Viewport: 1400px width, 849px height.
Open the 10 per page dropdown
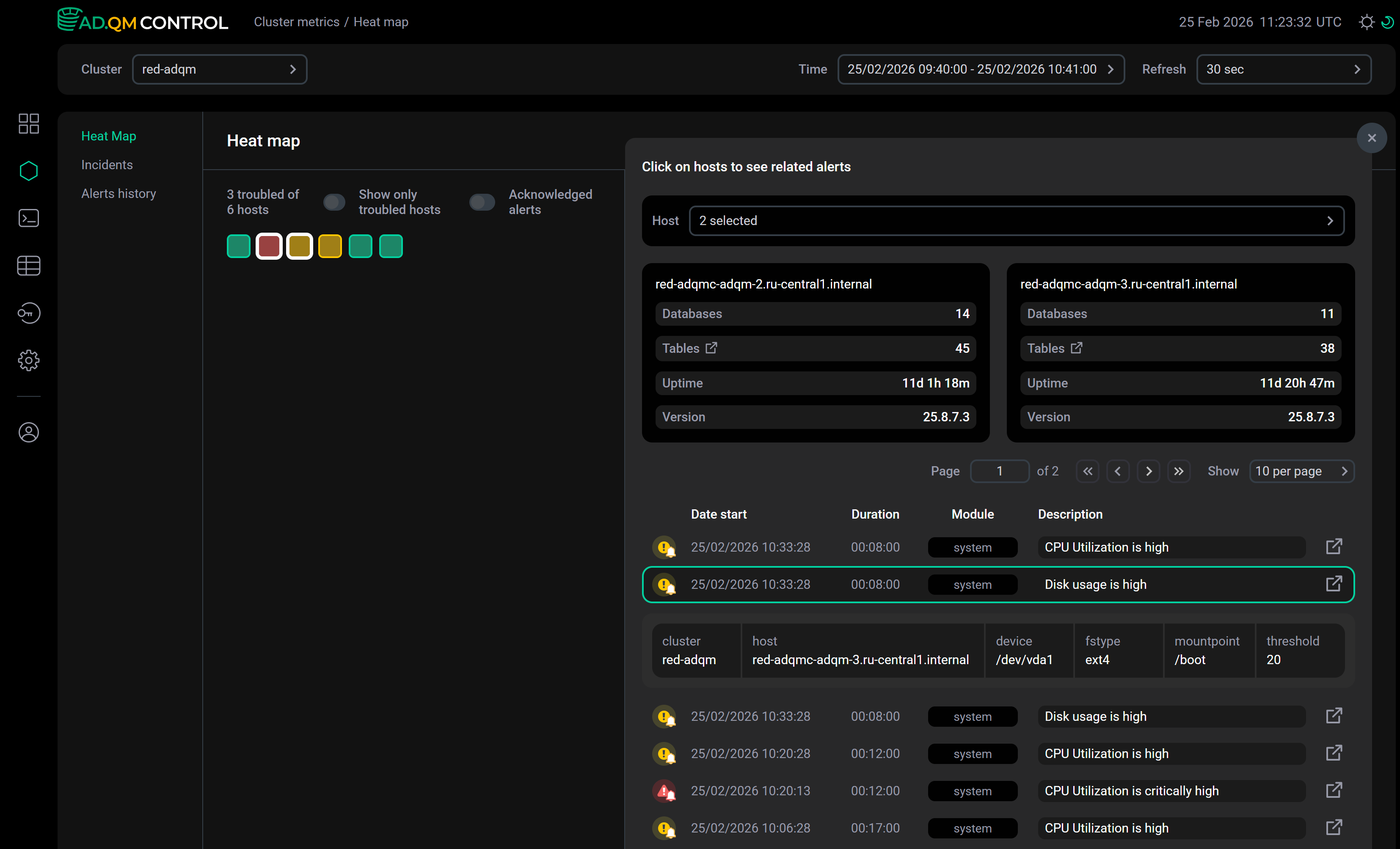[x=1302, y=471]
